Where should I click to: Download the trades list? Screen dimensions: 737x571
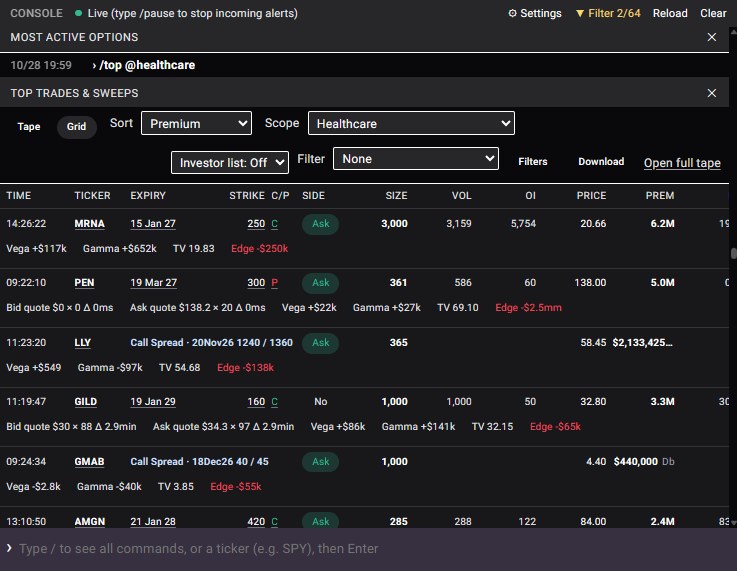[x=601, y=162]
